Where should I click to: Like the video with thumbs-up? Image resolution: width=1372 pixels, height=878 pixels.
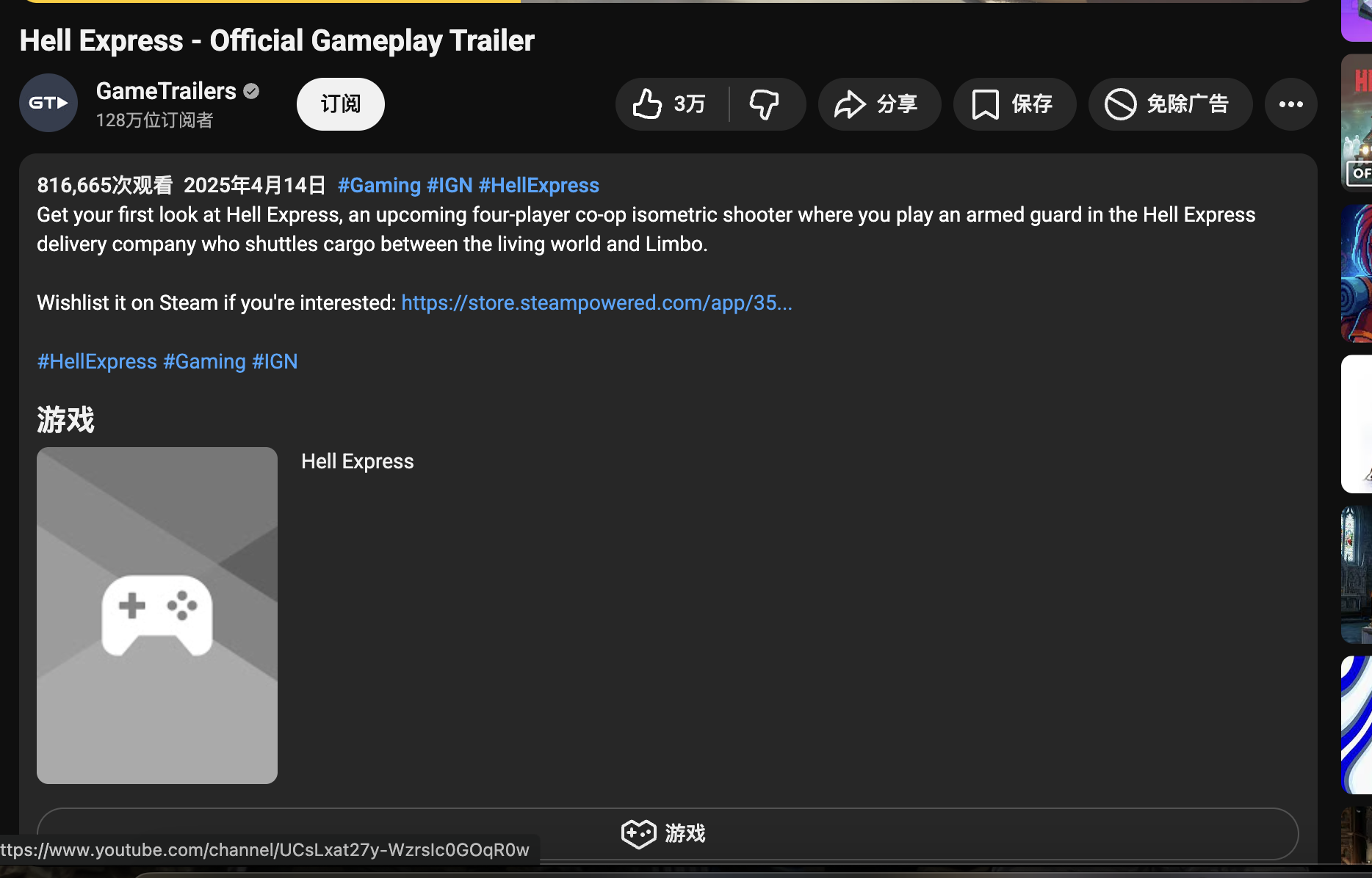[671, 104]
